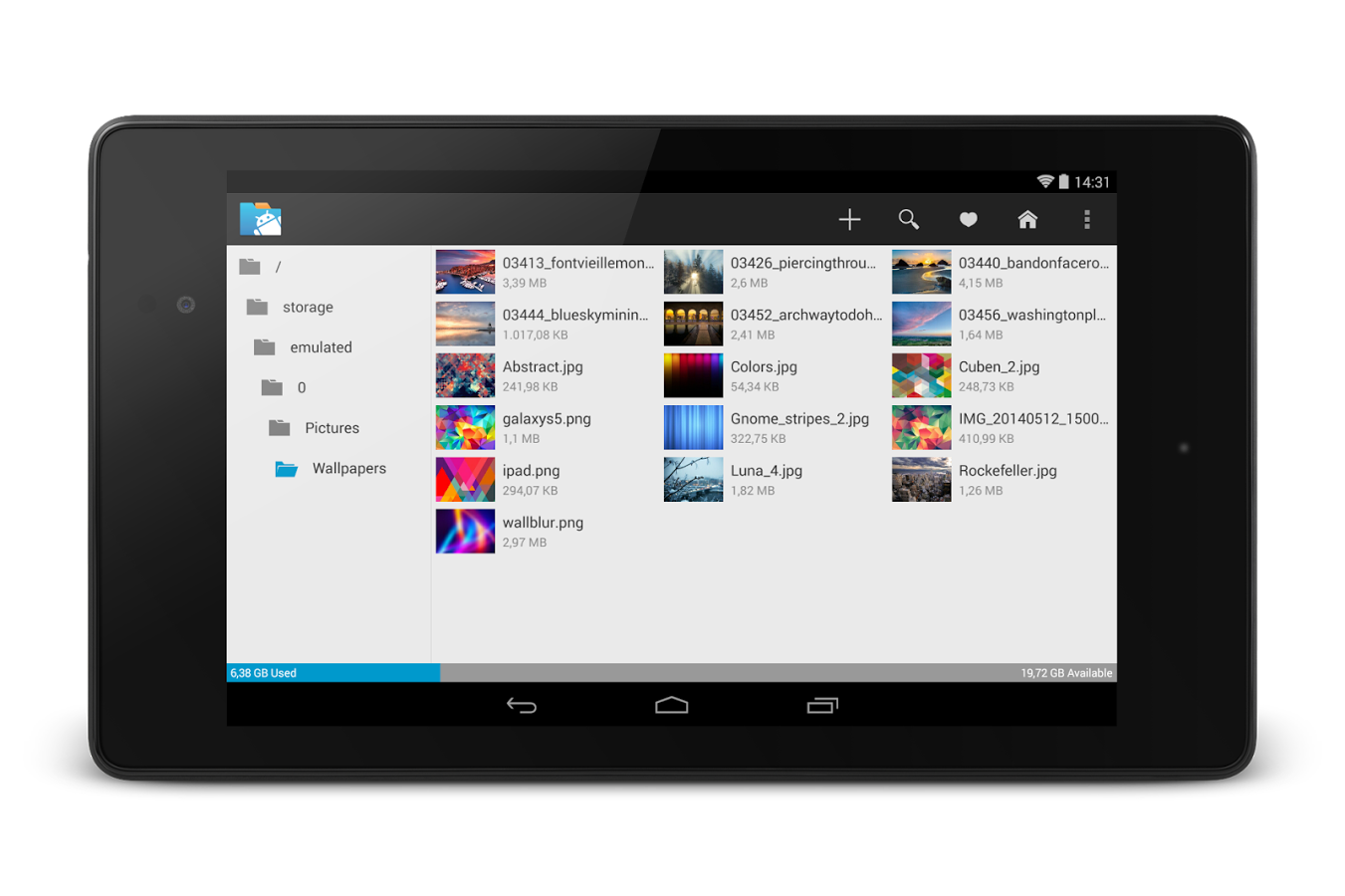The width and height of the screenshot is (1345, 896).
Task: Select the root "/" tree entry
Action: [279, 267]
